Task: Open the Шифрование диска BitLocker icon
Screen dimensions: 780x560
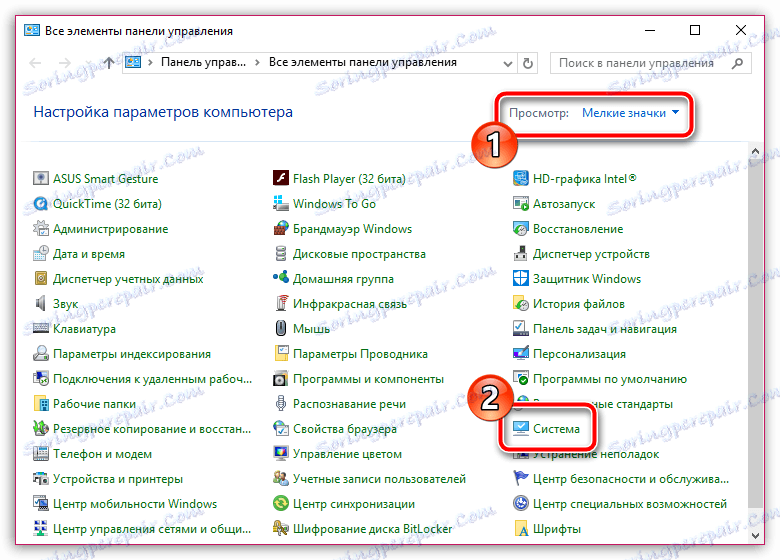Action: pos(281,529)
